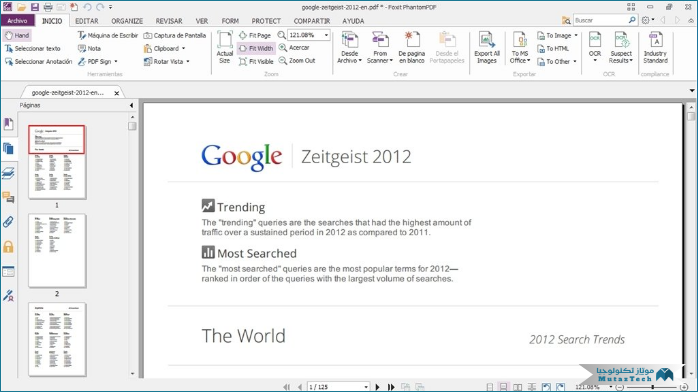Save document using quick access save icon

click(35, 7)
